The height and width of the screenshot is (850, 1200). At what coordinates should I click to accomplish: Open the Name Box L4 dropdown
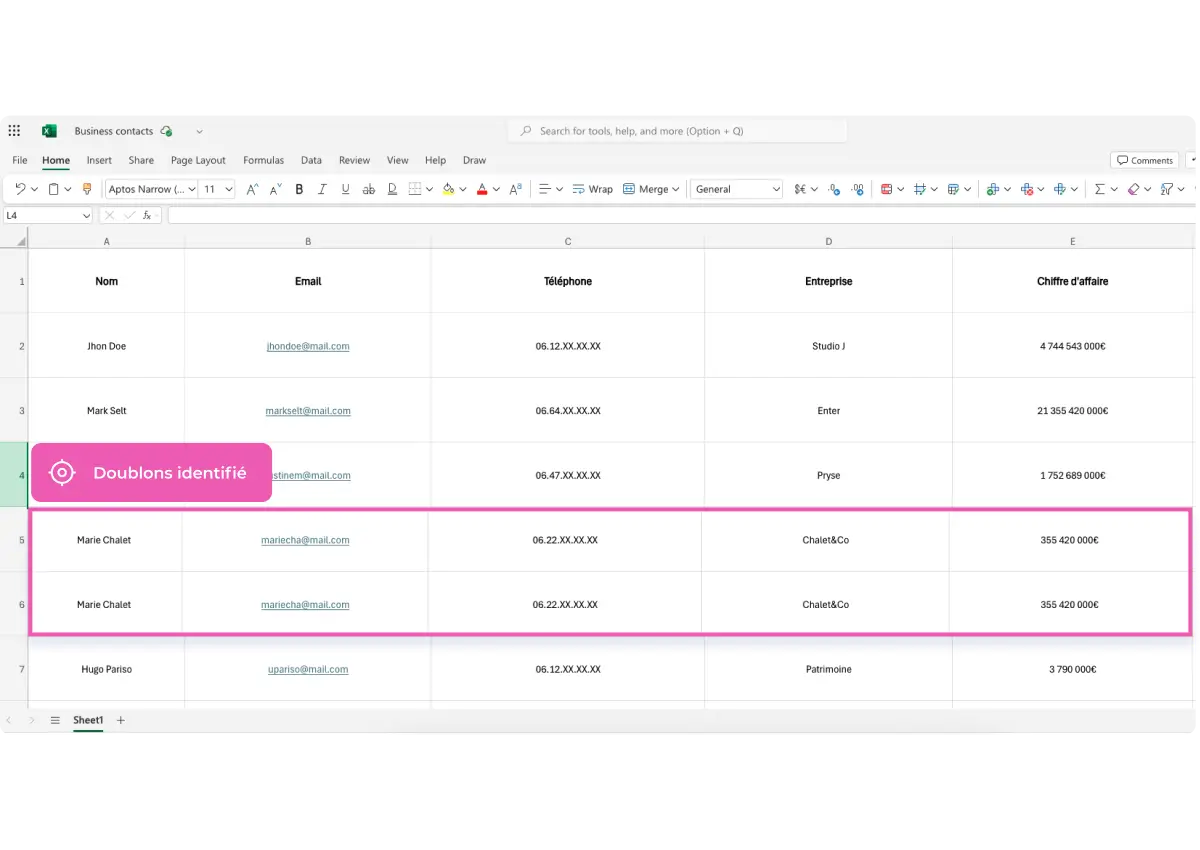(86, 215)
